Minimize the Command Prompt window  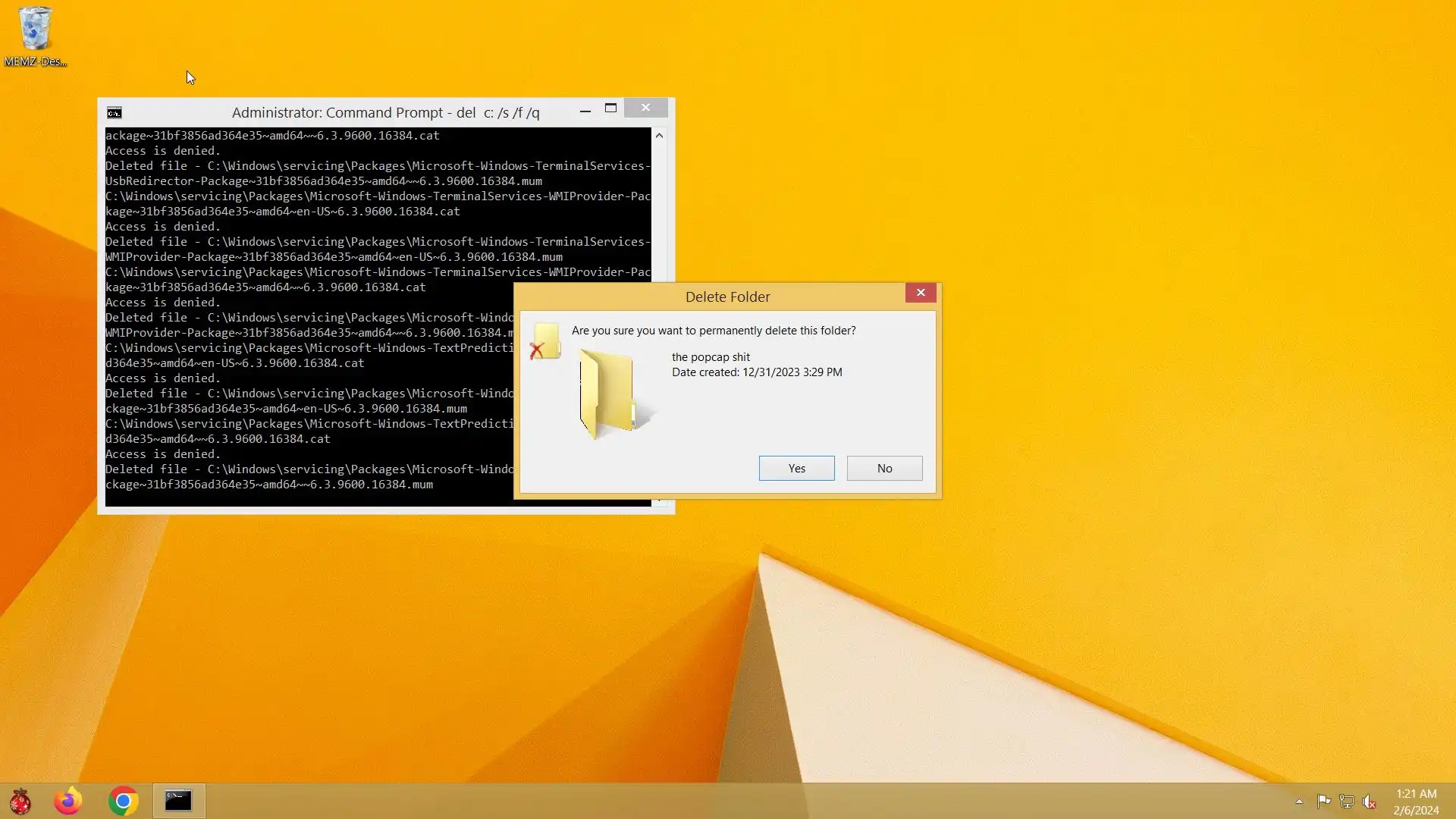coord(585,111)
